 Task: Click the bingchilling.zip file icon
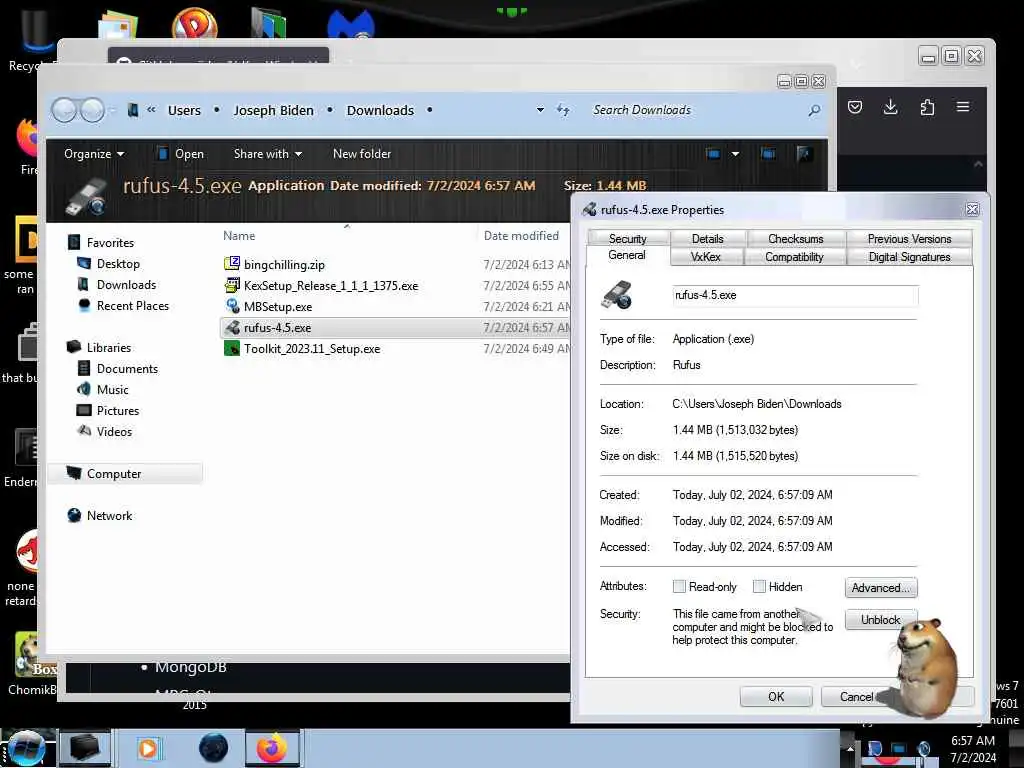(232, 264)
